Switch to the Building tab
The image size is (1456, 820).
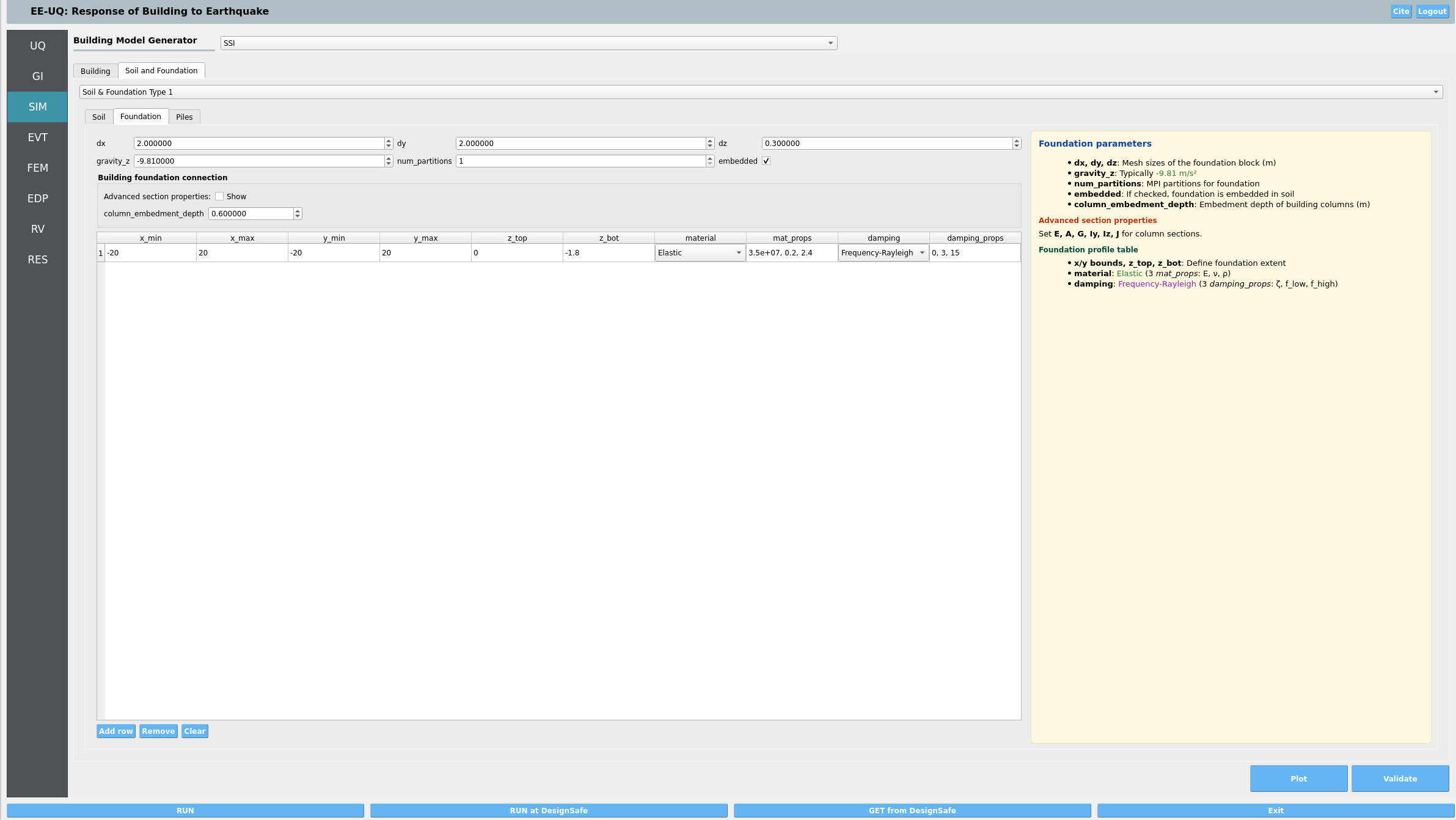coord(95,71)
